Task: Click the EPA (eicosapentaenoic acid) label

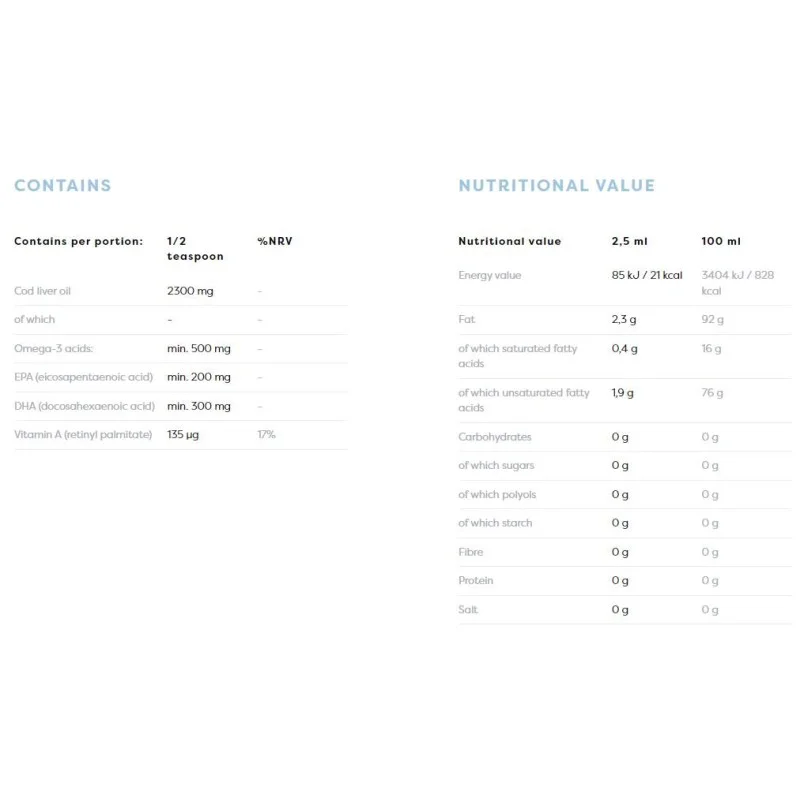Action: coord(83,377)
